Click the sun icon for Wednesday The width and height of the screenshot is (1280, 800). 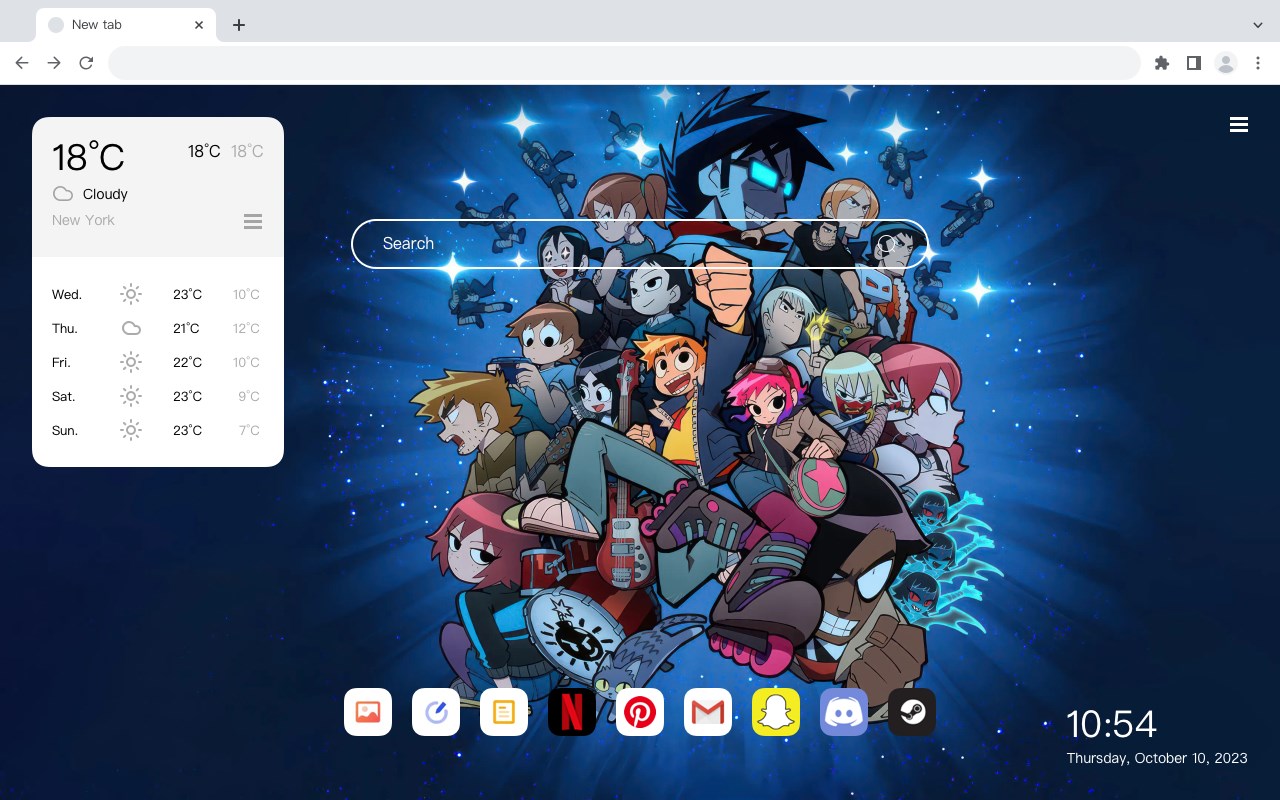pyautogui.click(x=131, y=294)
